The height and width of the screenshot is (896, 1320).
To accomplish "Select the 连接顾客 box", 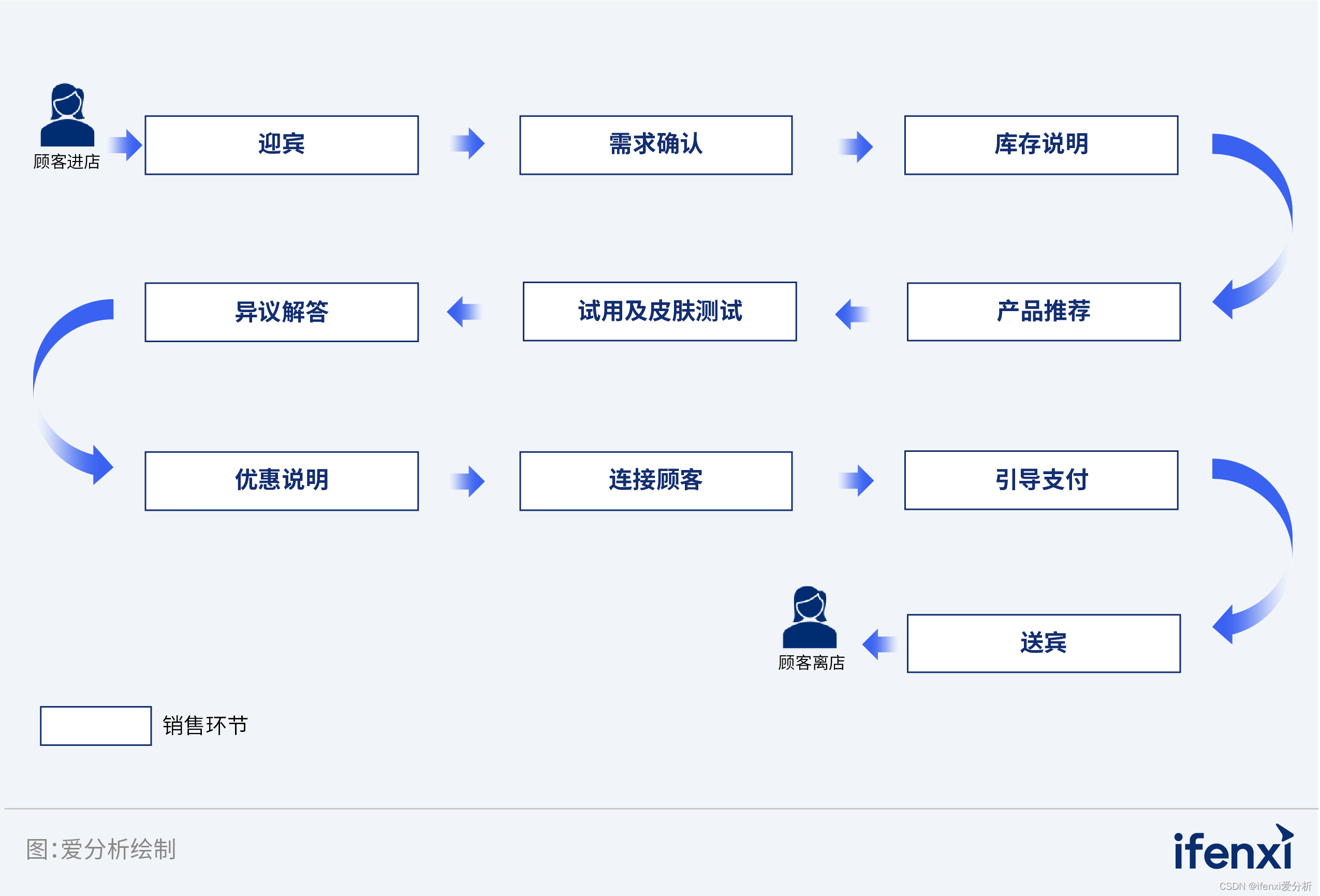I will [656, 481].
